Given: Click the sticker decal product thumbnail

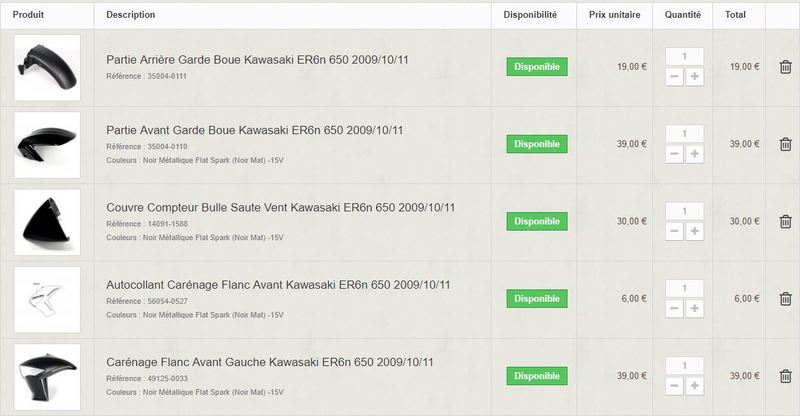Looking at the screenshot, I should point(47,300).
